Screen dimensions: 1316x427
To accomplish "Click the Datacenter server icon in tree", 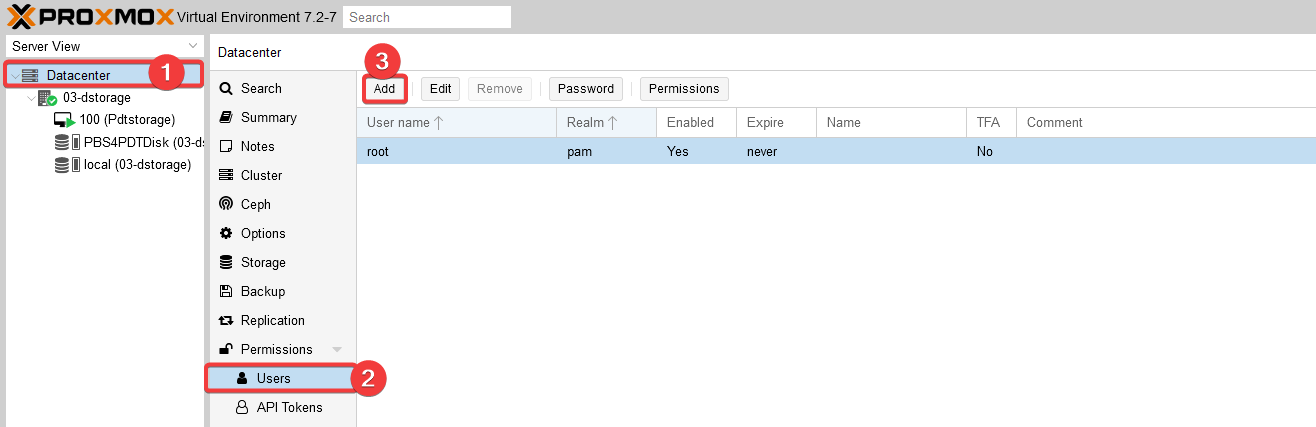I will coord(30,76).
